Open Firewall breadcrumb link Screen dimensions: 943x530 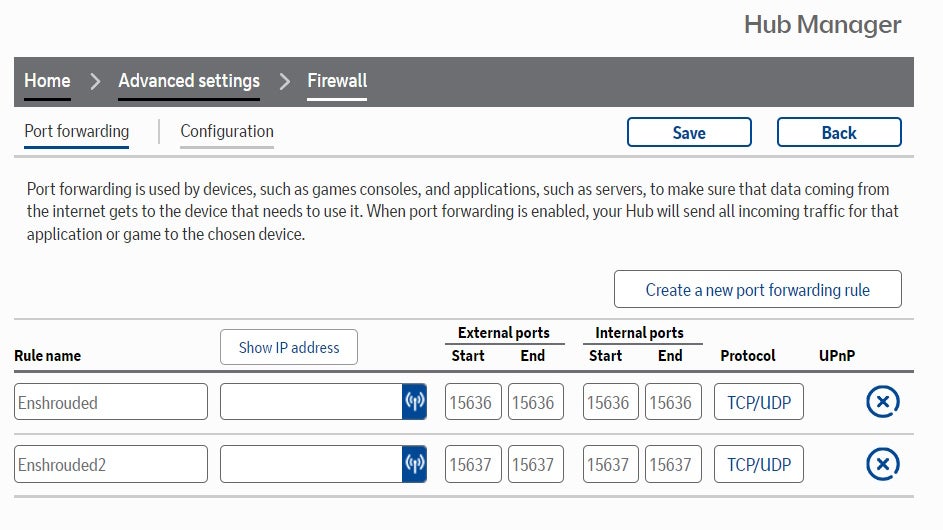[337, 81]
